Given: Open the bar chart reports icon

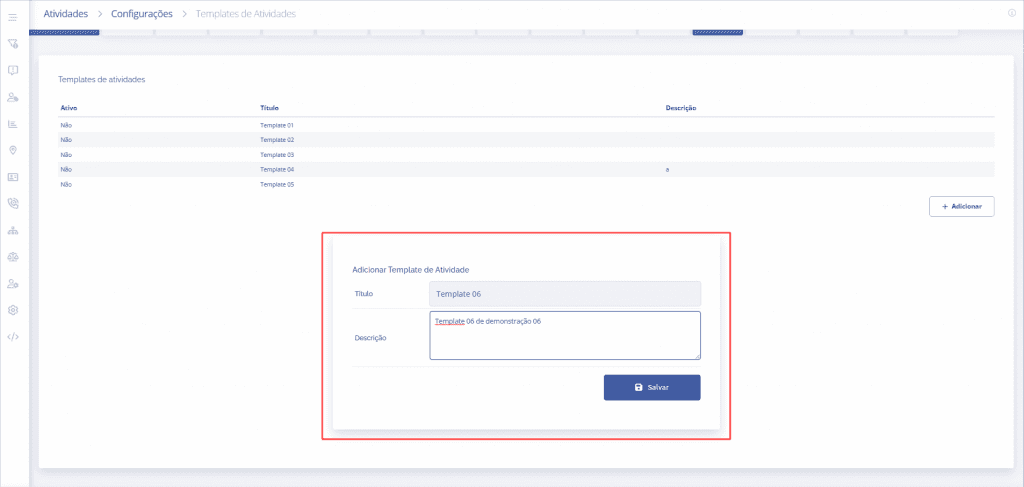Looking at the screenshot, I should tap(12, 124).
